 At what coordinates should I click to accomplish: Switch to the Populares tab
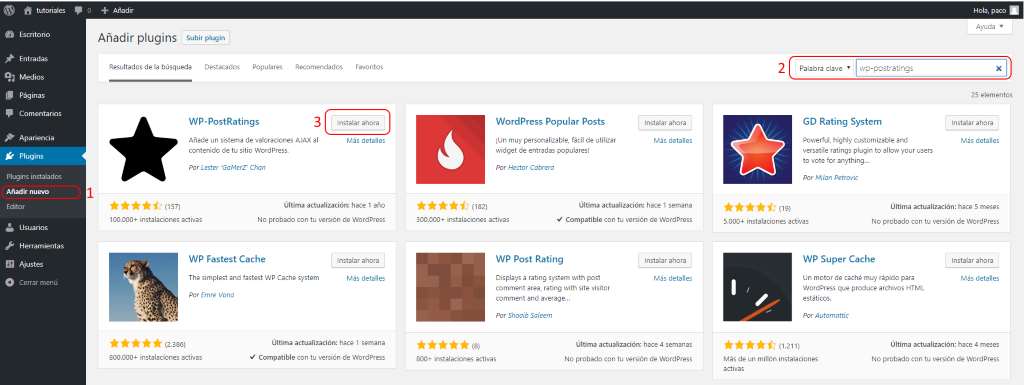point(267,67)
